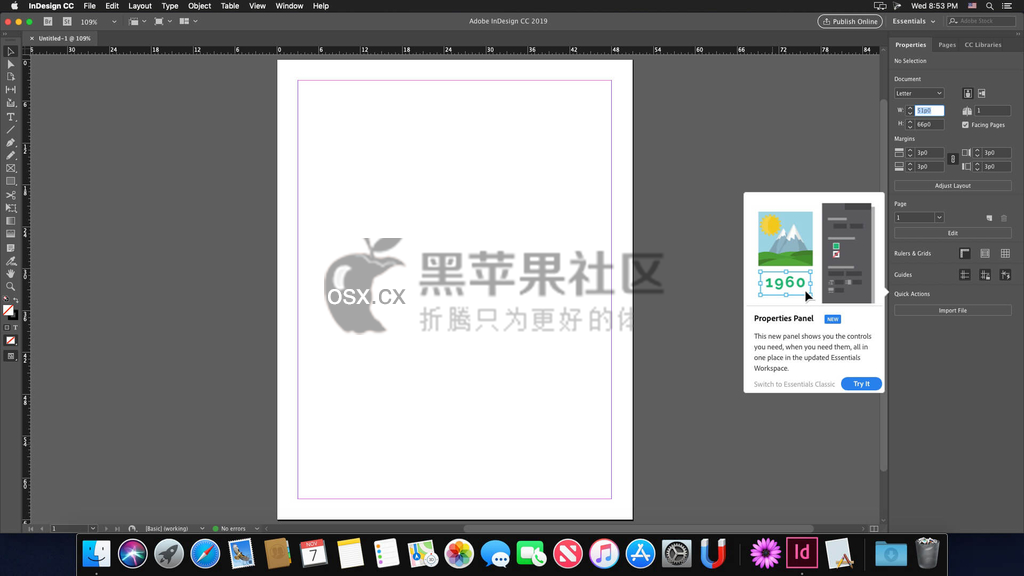Screen dimensions: 1024x576
Task: Switch to the CC Libraries tab
Action: [983, 45]
